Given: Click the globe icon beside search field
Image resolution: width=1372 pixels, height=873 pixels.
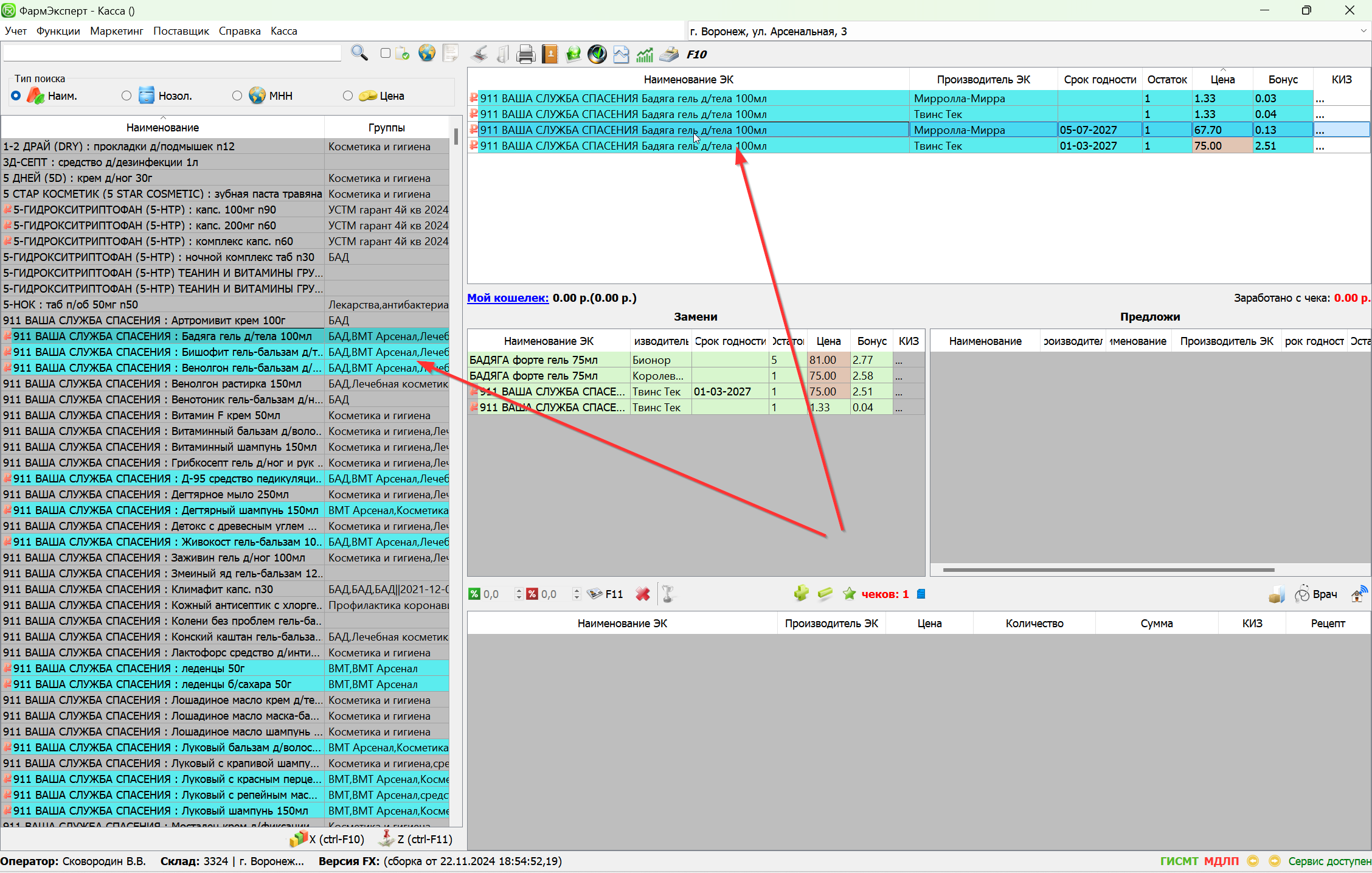Looking at the screenshot, I should 427,54.
